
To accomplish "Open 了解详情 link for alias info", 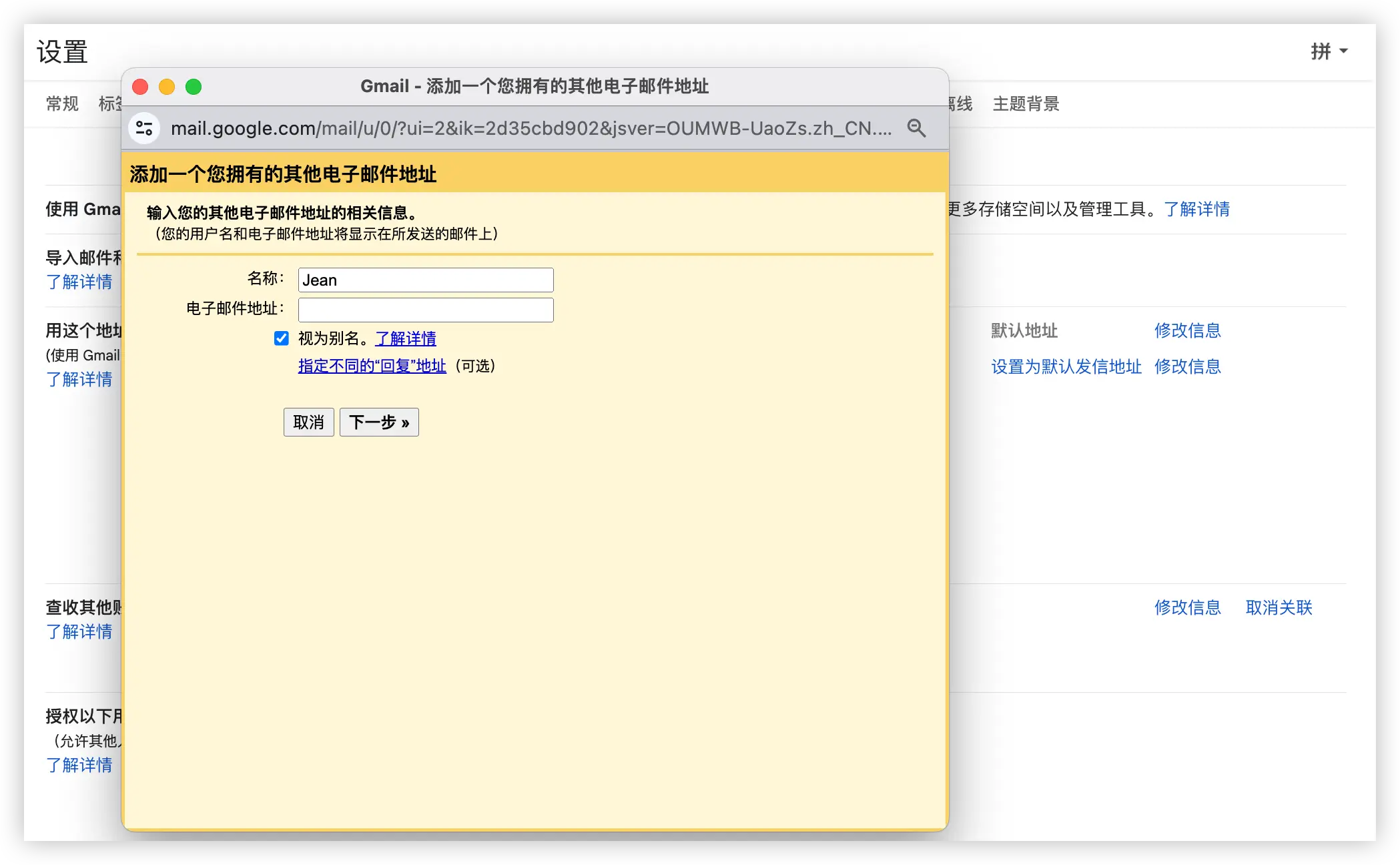I will pyautogui.click(x=406, y=338).
